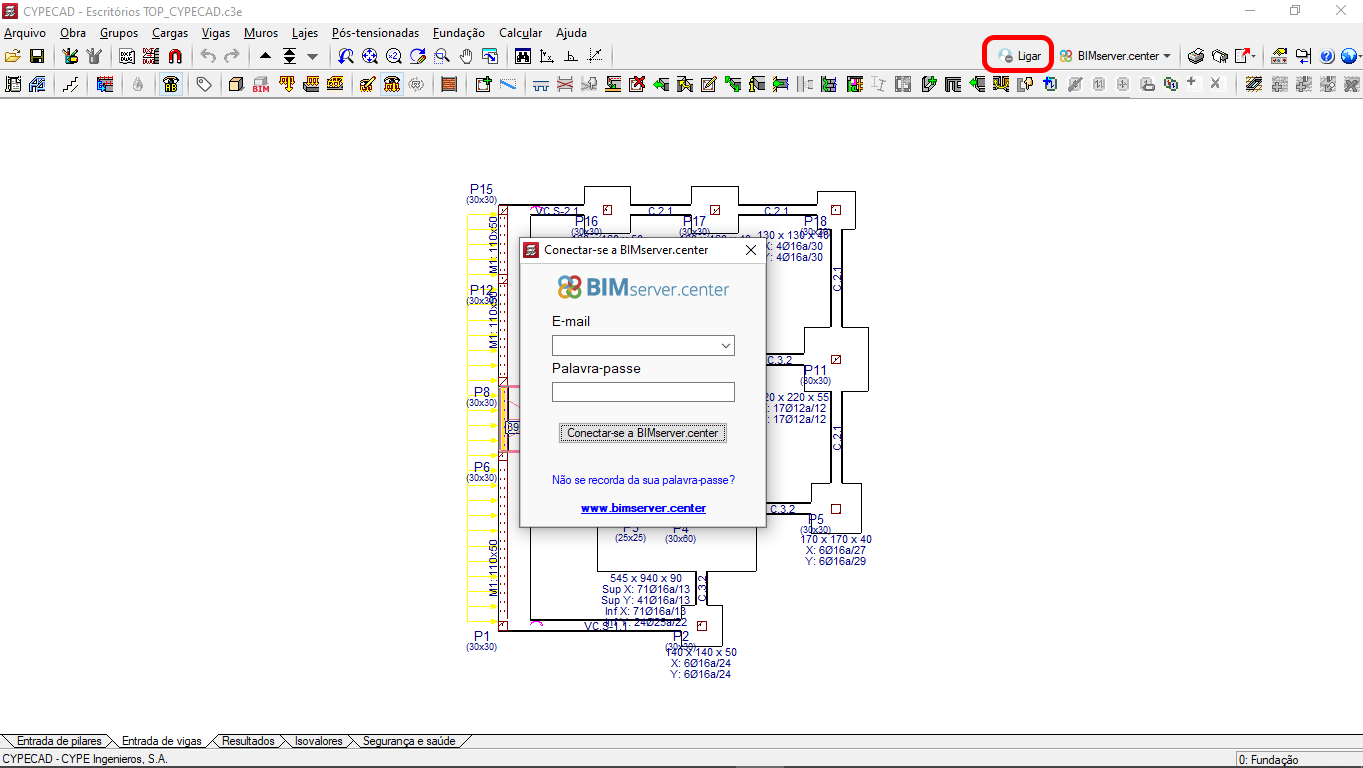Image resolution: width=1363 pixels, height=768 pixels.
Task: Click the '170 x 170 x 40' footing text
Action: (835, 539)
